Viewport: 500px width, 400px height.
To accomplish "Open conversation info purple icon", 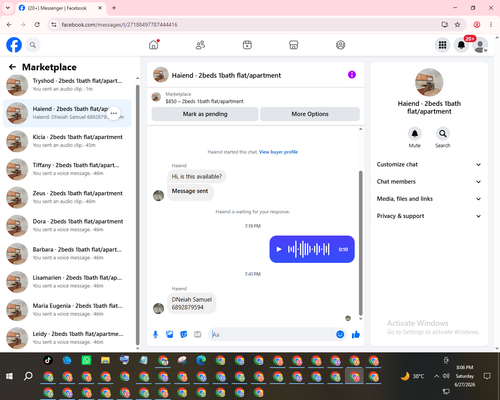I will point(352,75).
